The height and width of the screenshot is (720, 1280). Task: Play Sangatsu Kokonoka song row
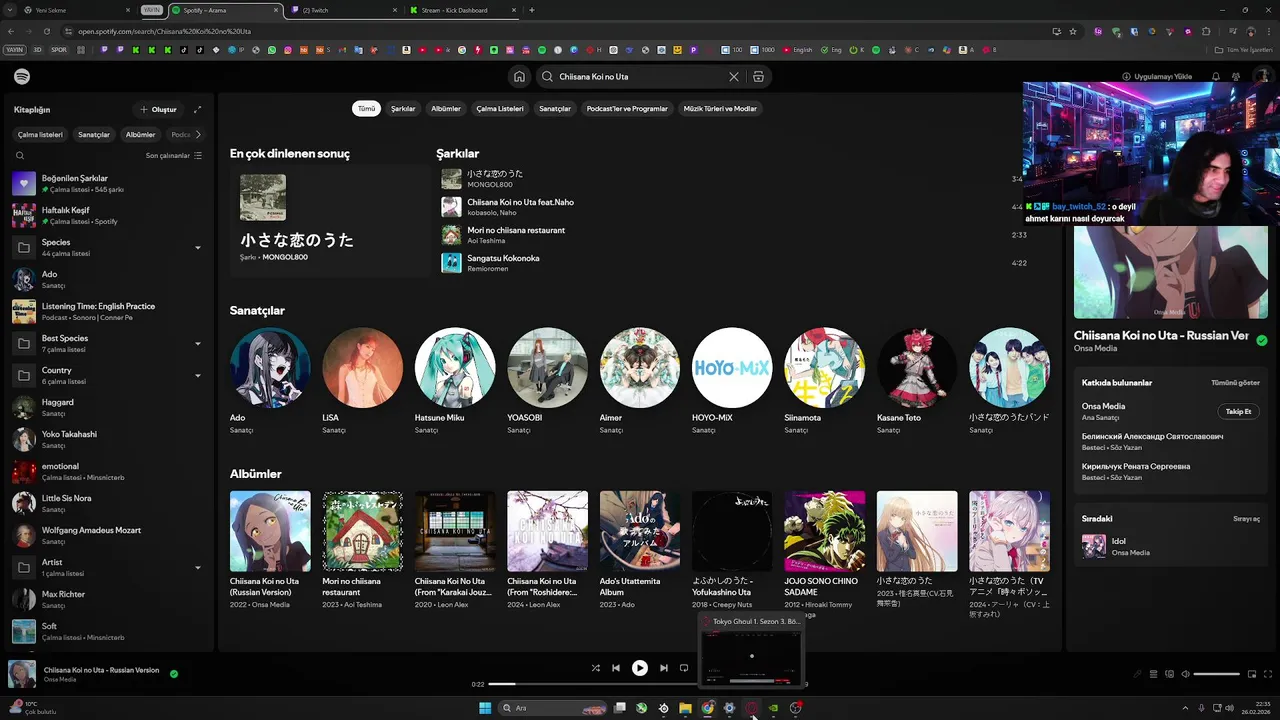tap(735, 263)
